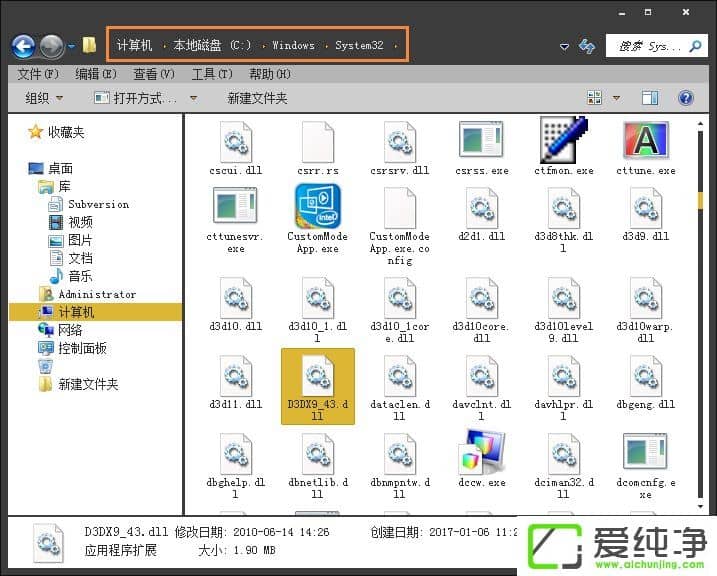
Task: Open the 工具(T) menu
Action: coord(212,74)
